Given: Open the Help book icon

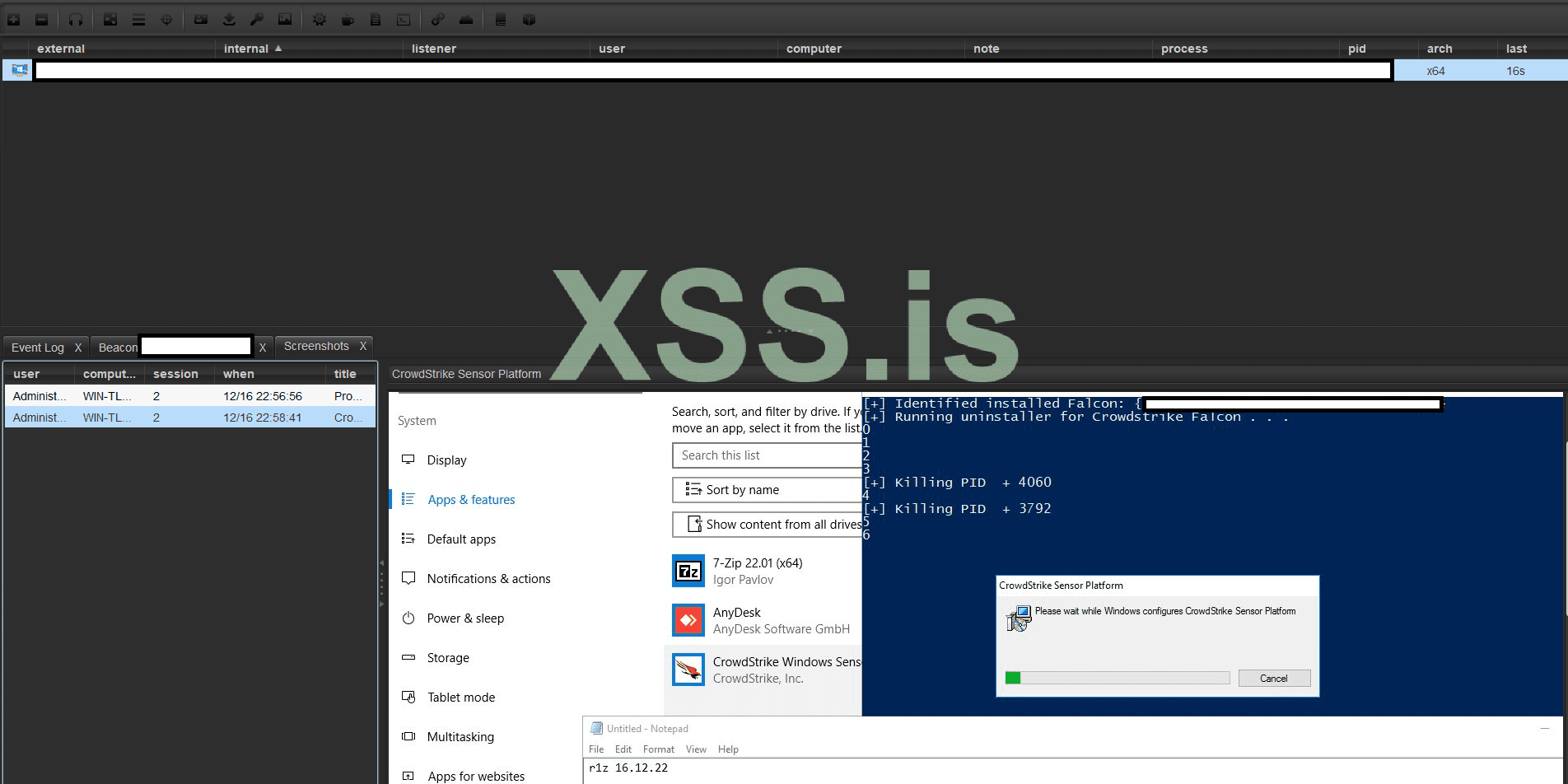Looking at the screenshot, I should (x=501, y=20).
